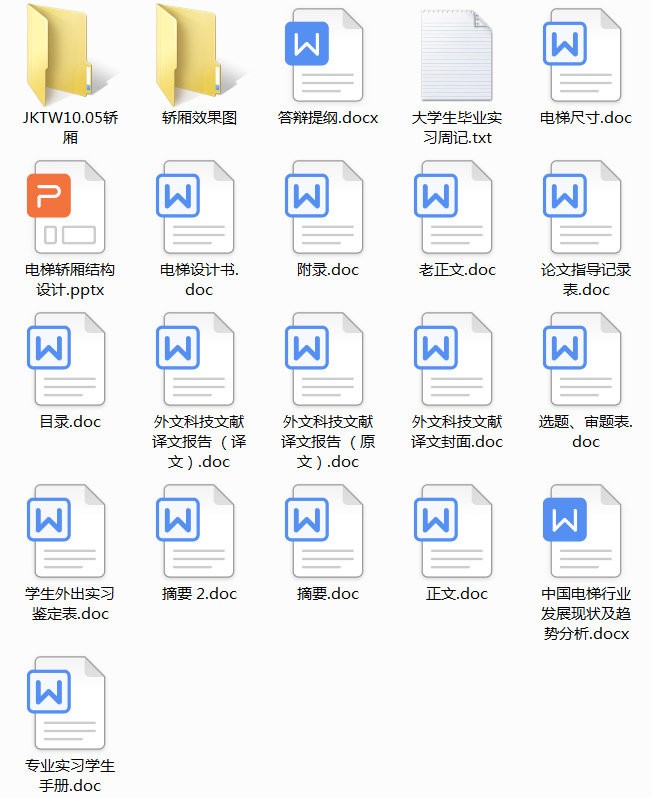Screen dimensions: 652x798
Task: Click the file name text 学生外出实习鉴定表.doc
Action: pyautogui.click(x=70, y=604)
